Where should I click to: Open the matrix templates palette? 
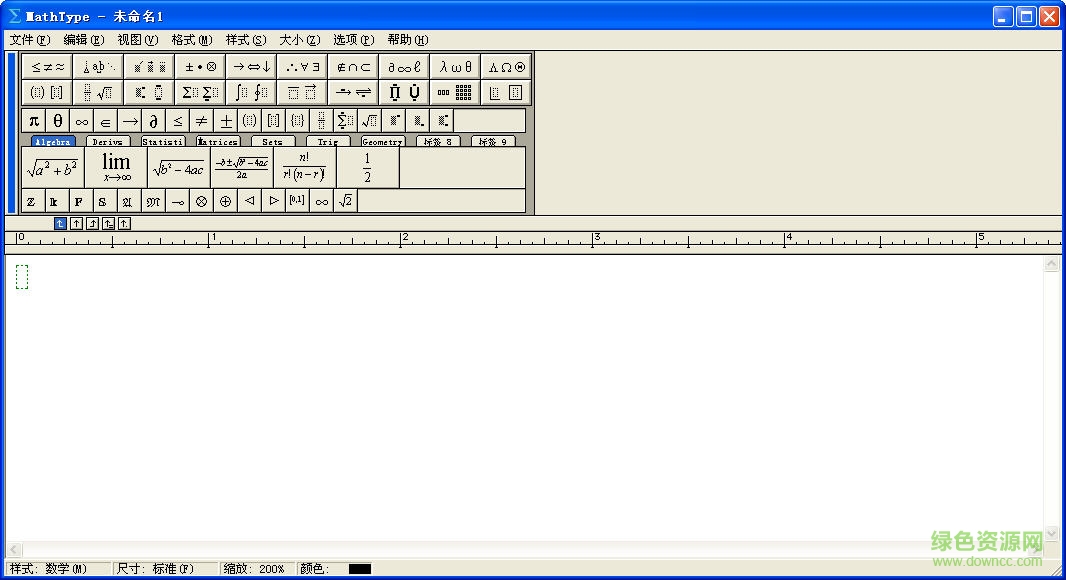(455, 92)
